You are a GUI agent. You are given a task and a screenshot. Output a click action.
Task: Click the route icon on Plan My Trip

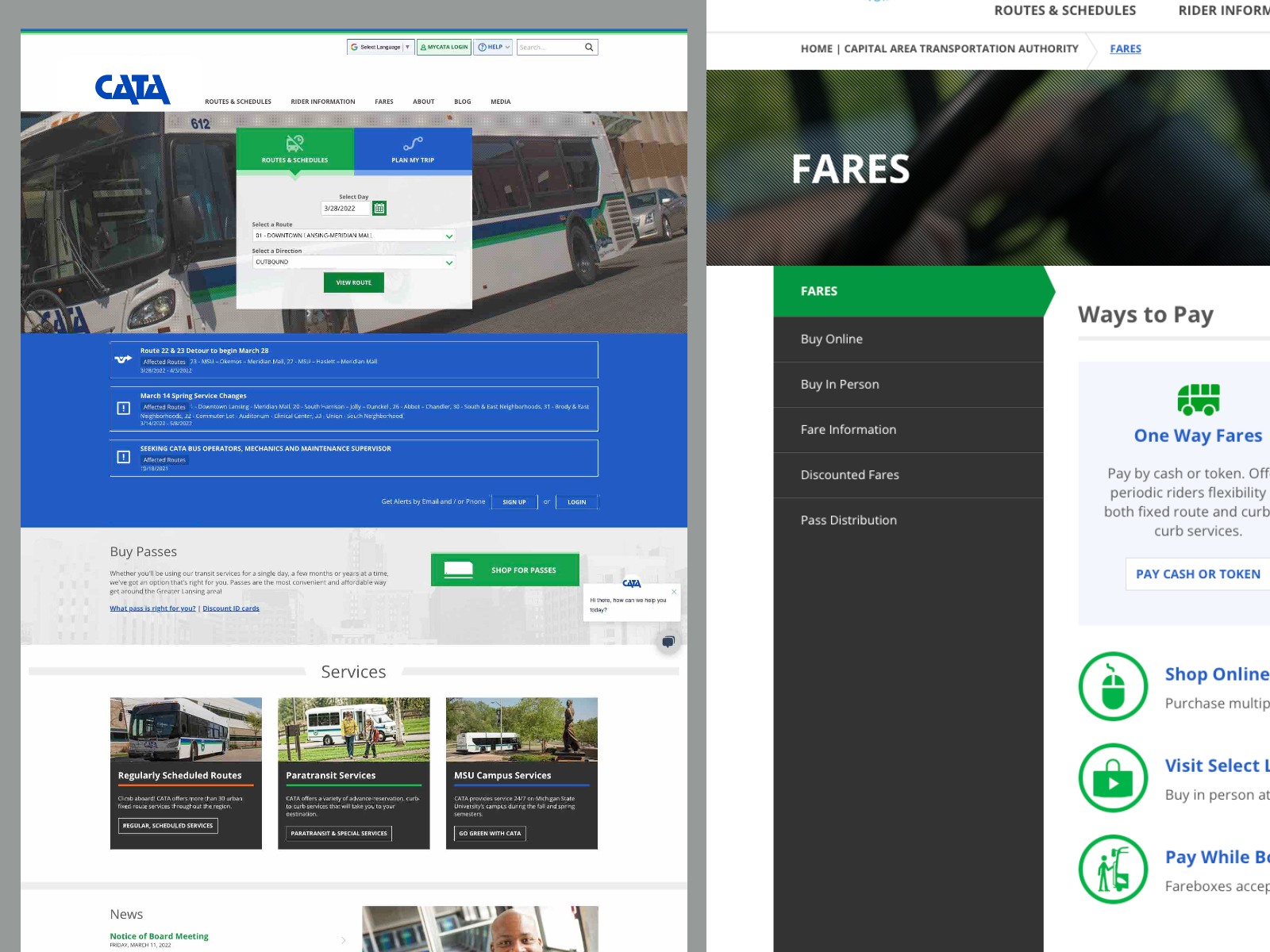[x=413, y=145]
